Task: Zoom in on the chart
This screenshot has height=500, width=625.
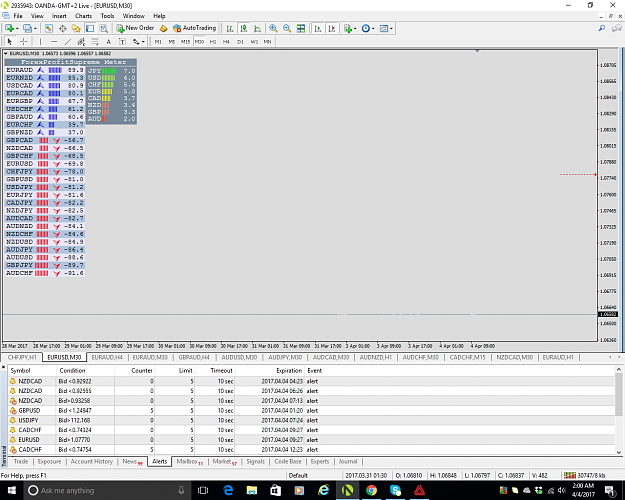Action: [273, 28]
